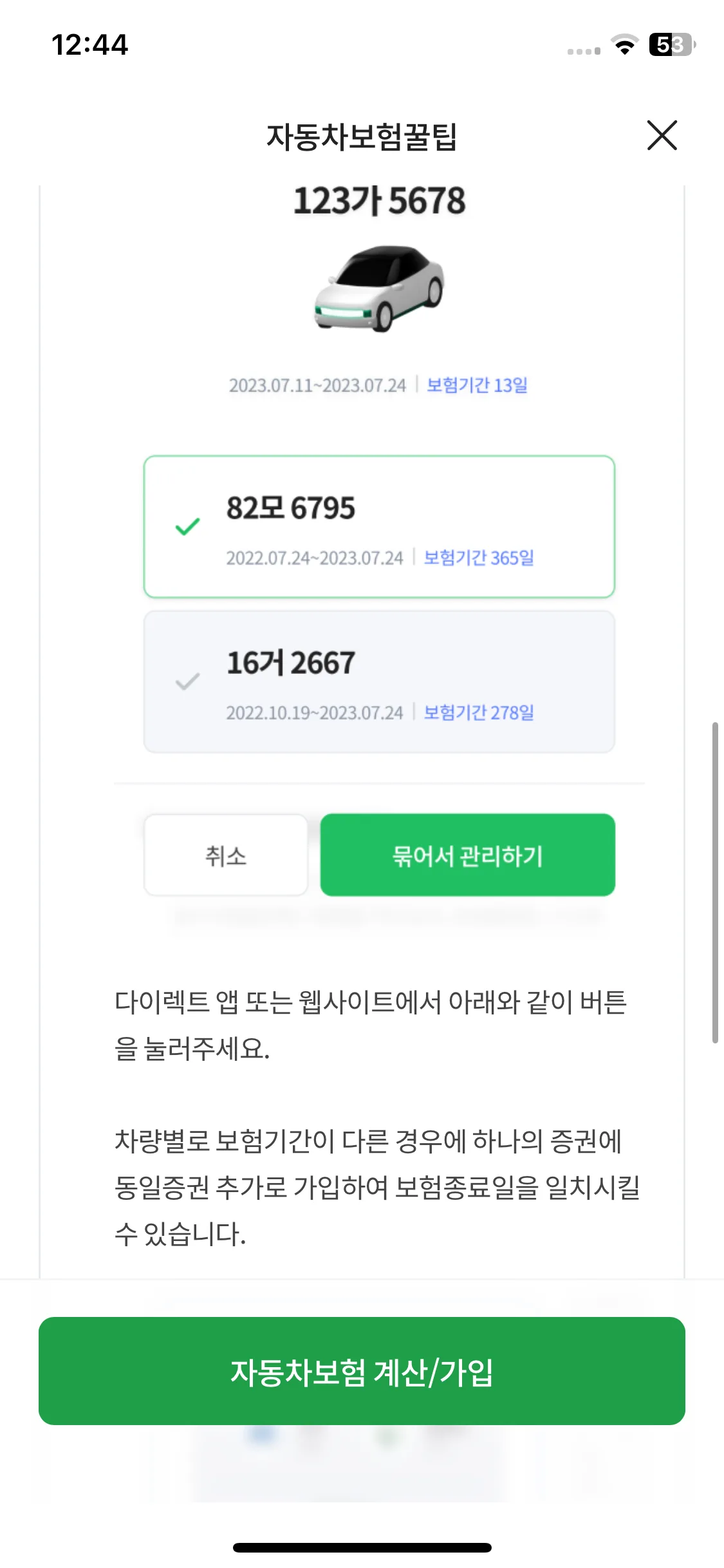Tap the 보험기간 278일 label

coord(479,713)
